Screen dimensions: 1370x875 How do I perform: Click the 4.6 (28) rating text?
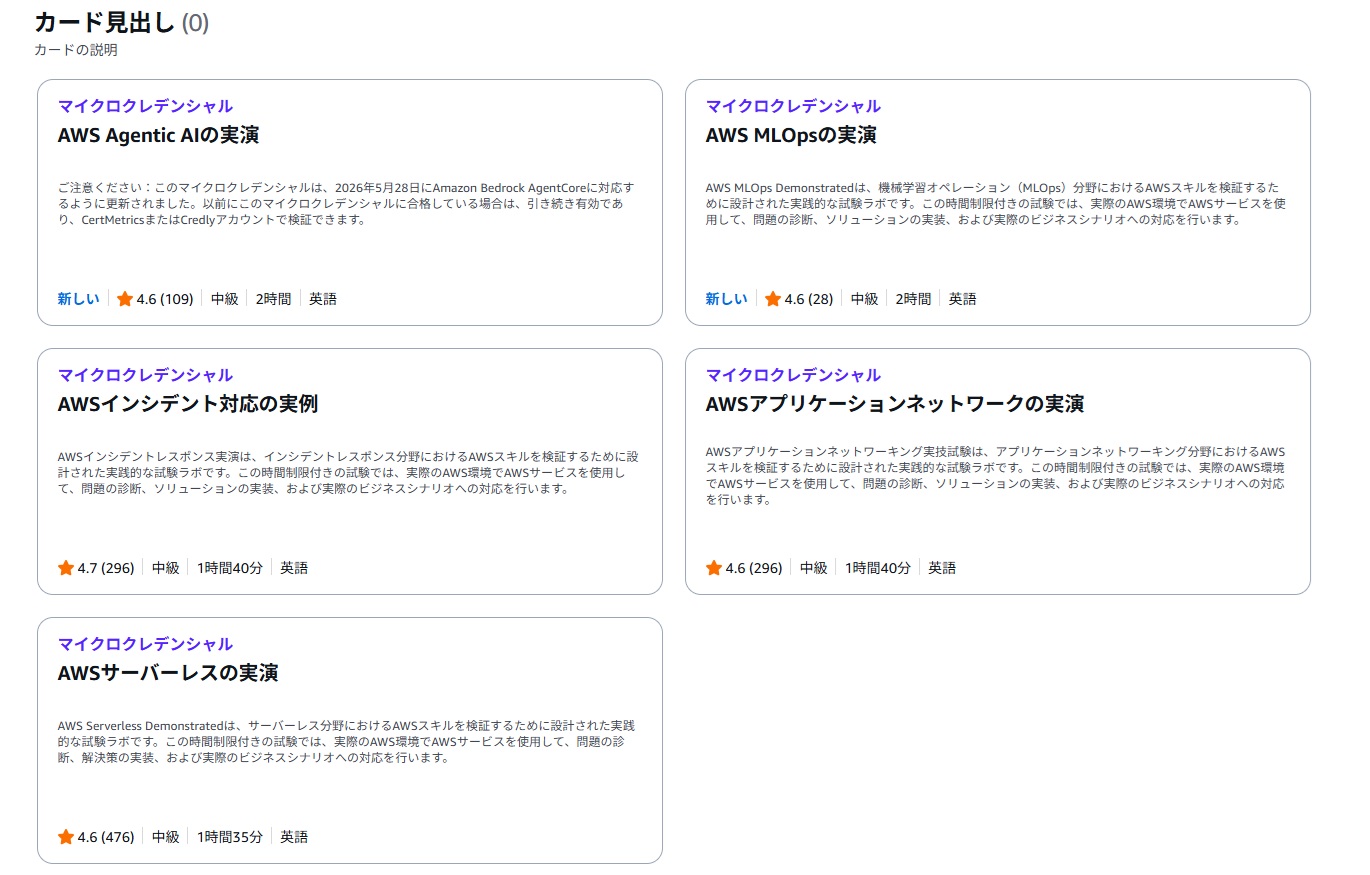click(x=809, y=299)
